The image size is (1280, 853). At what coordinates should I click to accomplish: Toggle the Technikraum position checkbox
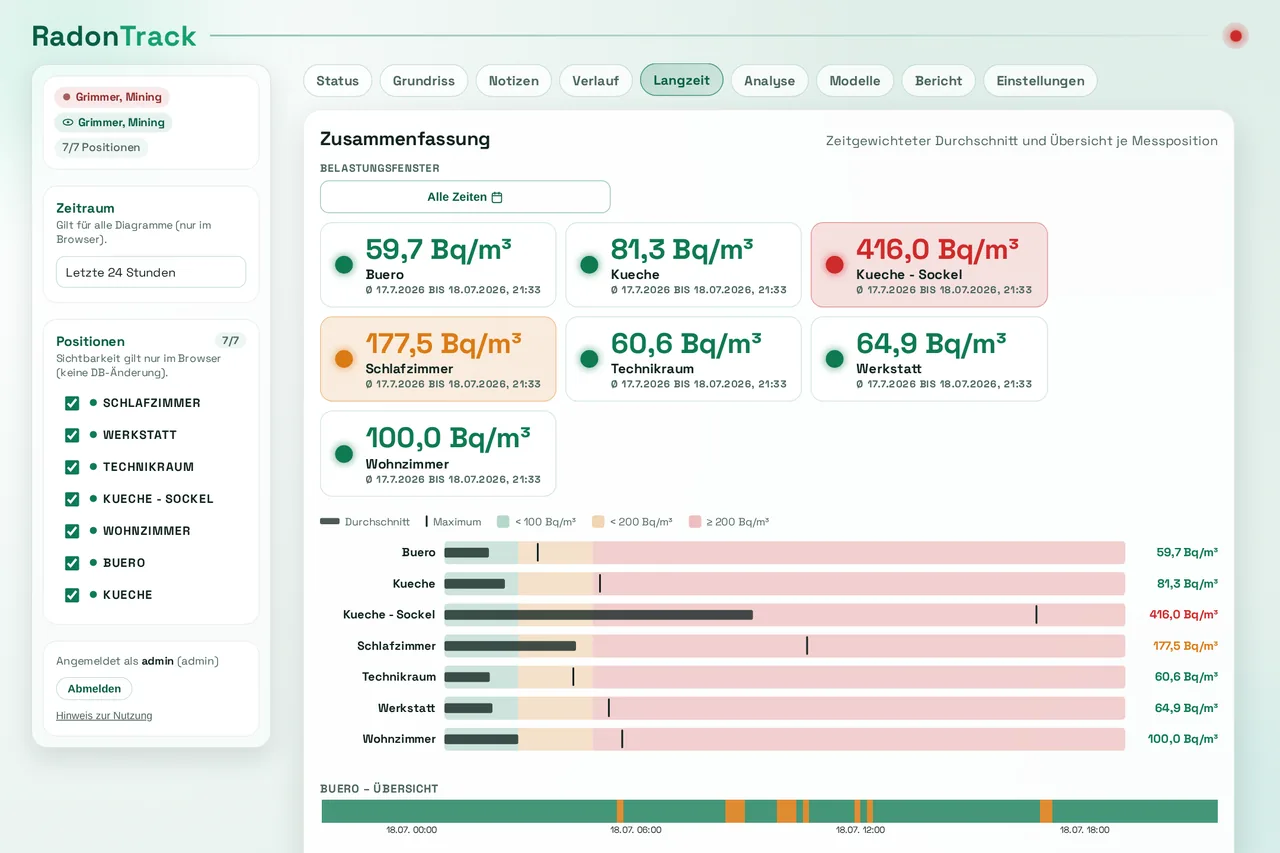point(72,467)
